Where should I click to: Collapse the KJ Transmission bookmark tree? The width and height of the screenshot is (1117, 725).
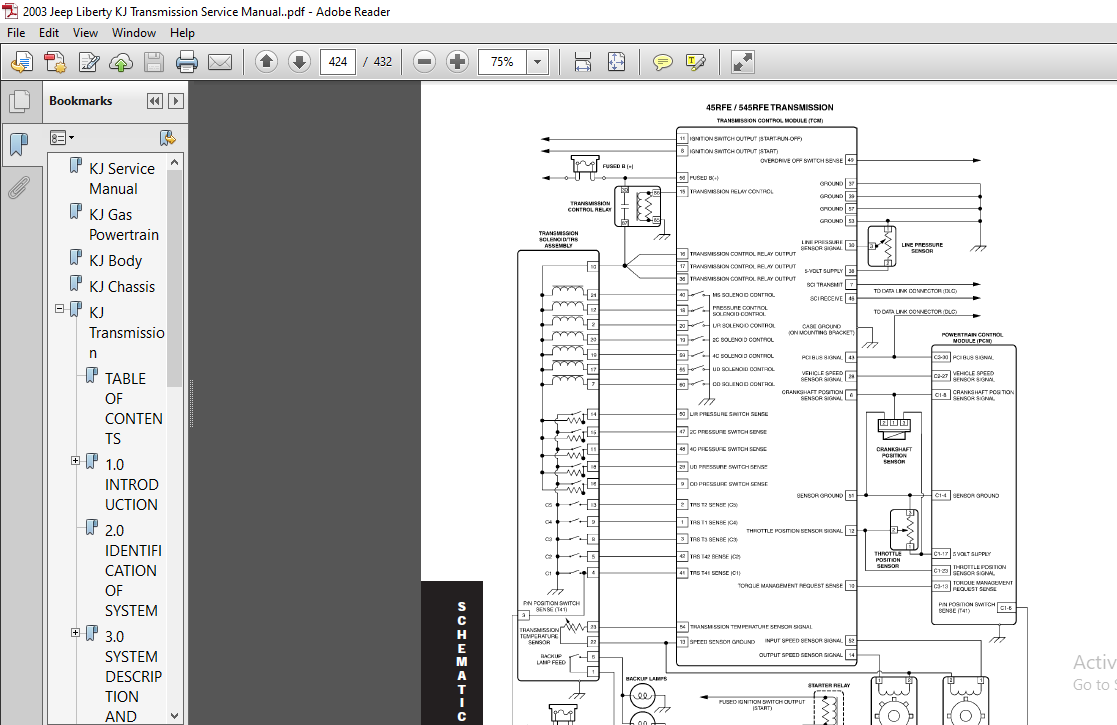(60, 308)
